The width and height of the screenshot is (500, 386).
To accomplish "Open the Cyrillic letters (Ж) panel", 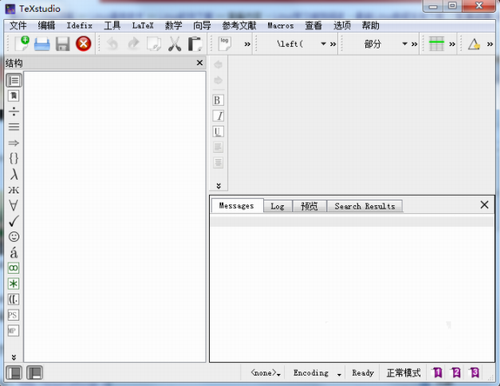I will point(14,190).
